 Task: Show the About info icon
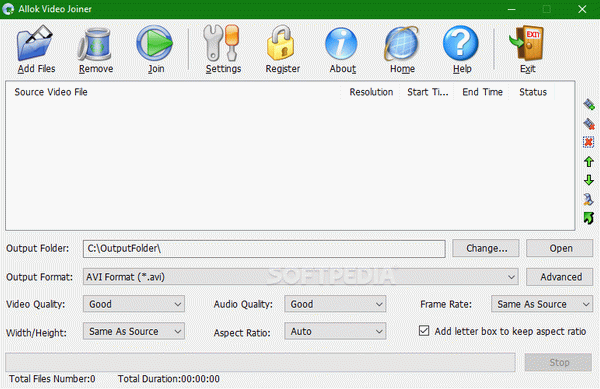point(341,44)
